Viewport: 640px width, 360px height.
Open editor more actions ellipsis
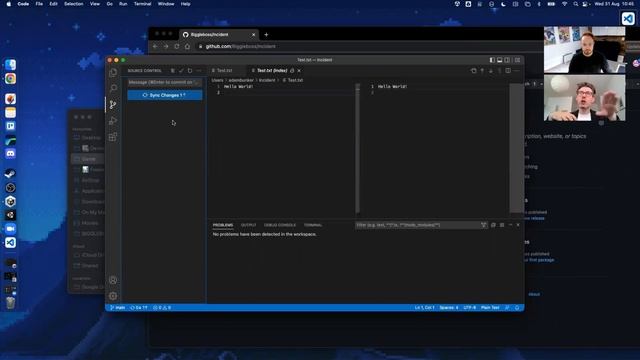517,71
